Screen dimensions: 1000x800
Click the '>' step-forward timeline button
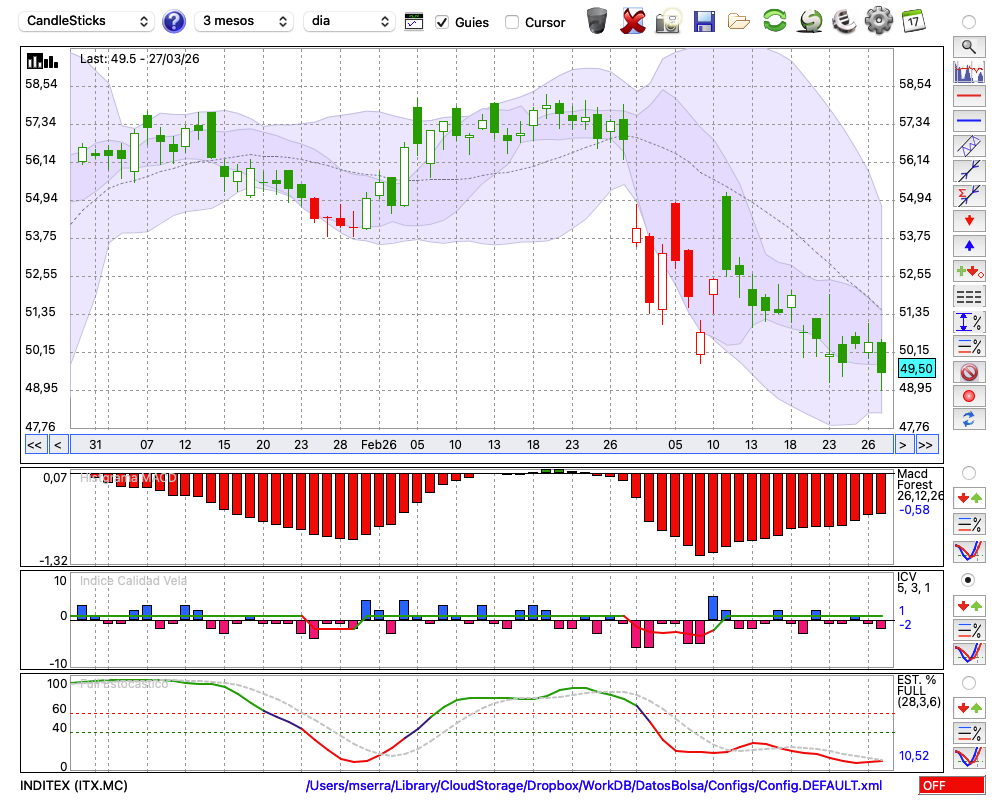click(902, 445)
